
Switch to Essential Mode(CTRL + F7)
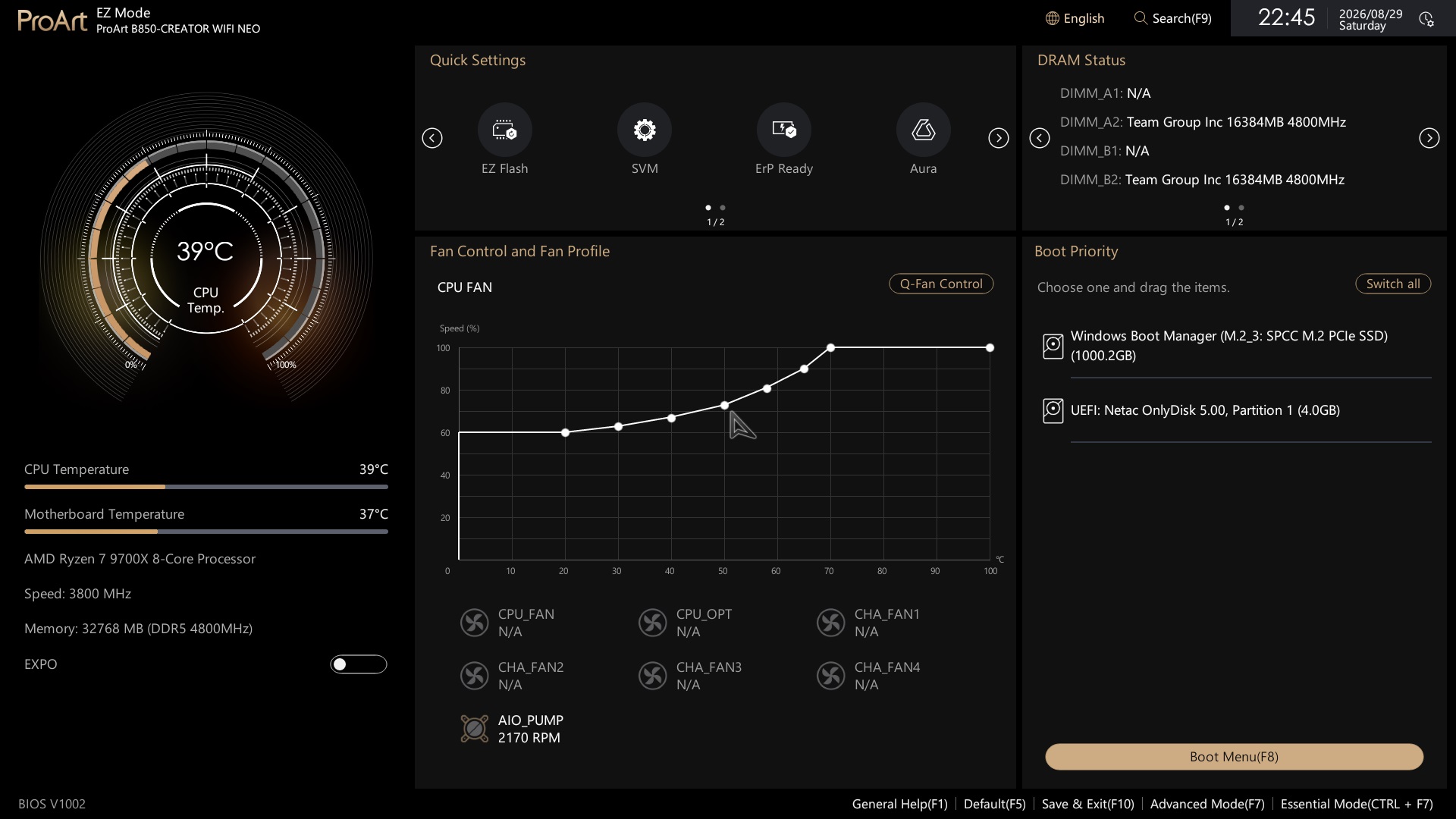pos(1357,804)
